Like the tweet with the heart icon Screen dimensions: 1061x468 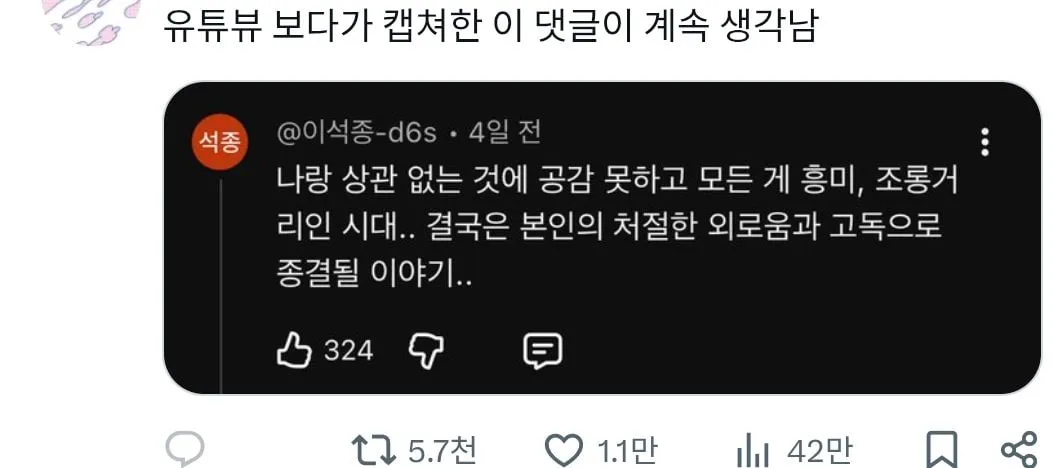(x=564, y=450)
